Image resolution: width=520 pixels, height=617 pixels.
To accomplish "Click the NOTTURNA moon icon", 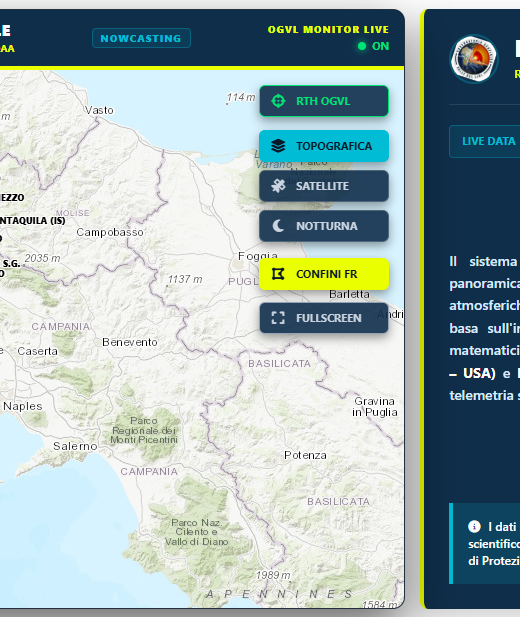I will pyautogui.click(x=278, y=226).
